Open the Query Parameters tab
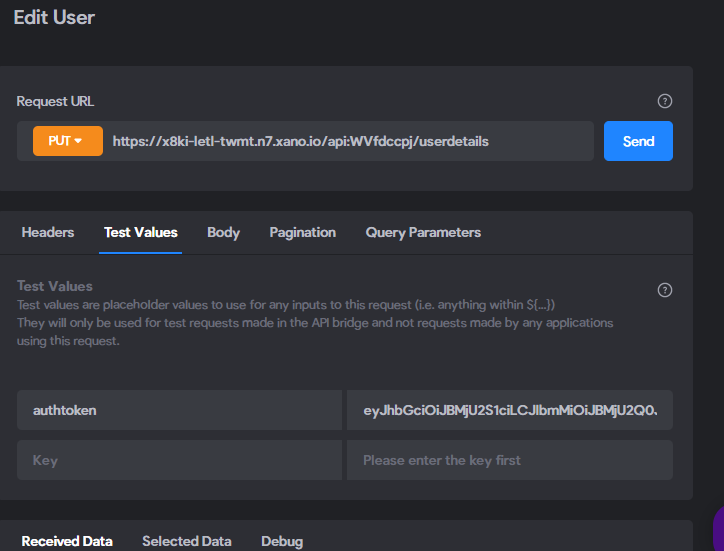 [423, 232]
